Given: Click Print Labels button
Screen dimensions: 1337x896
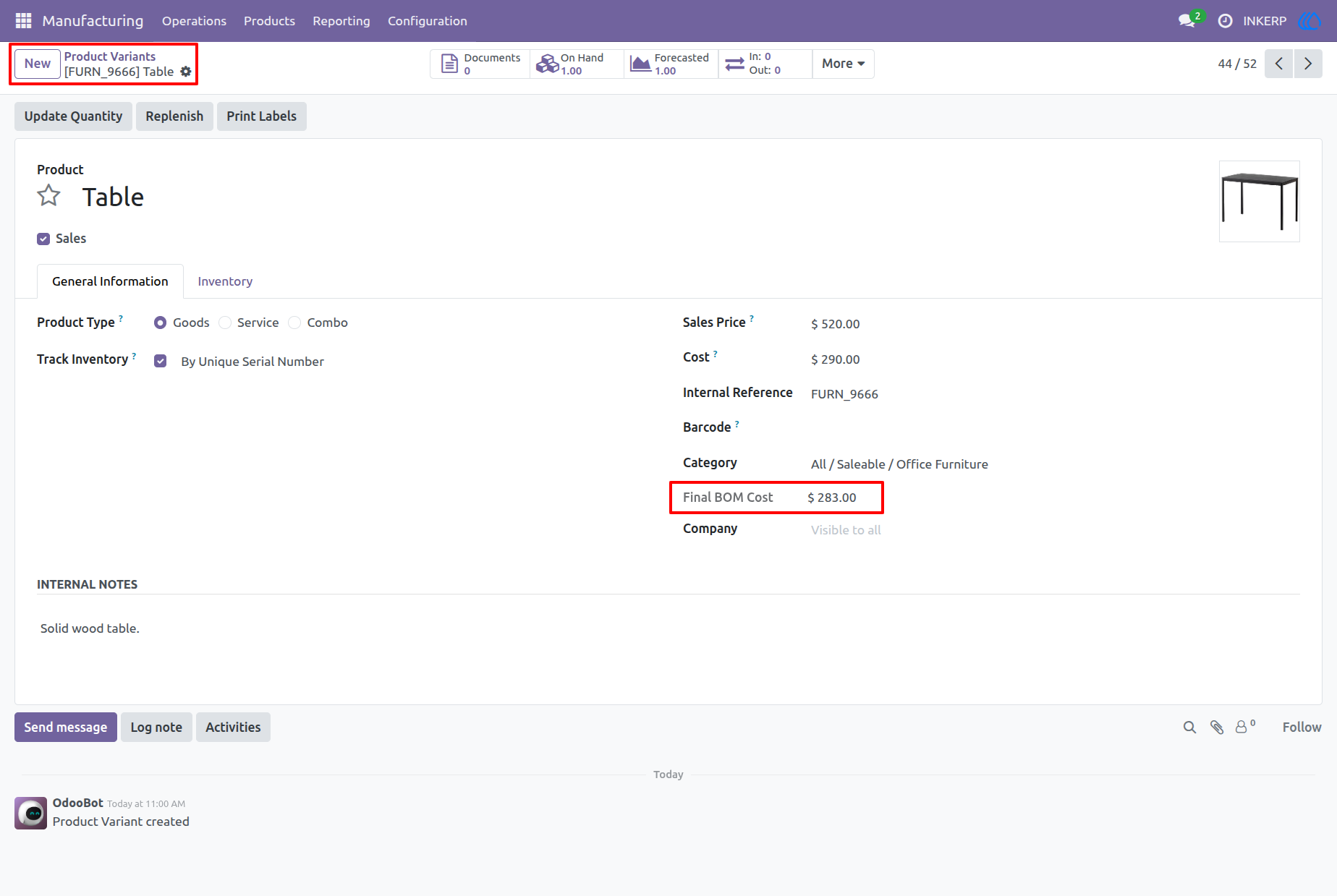Looking at the screenshot, I should click(x=261, y=116).
